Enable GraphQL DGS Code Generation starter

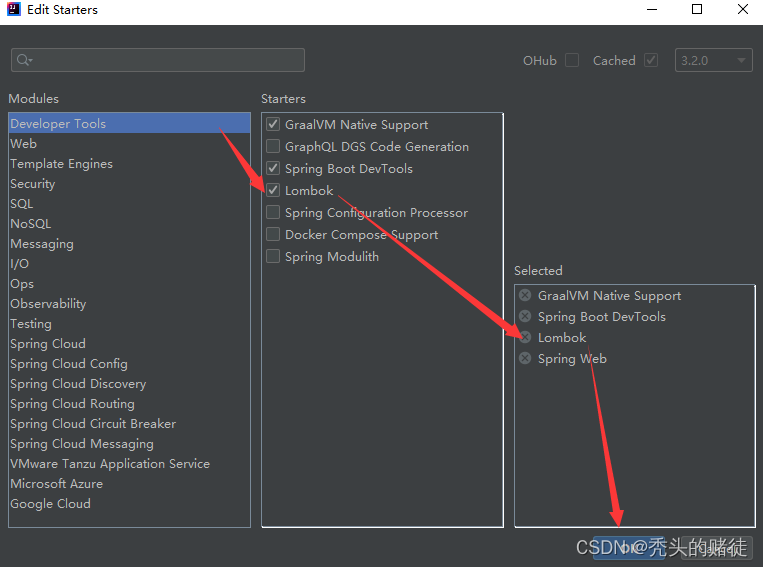coord(273,146)
